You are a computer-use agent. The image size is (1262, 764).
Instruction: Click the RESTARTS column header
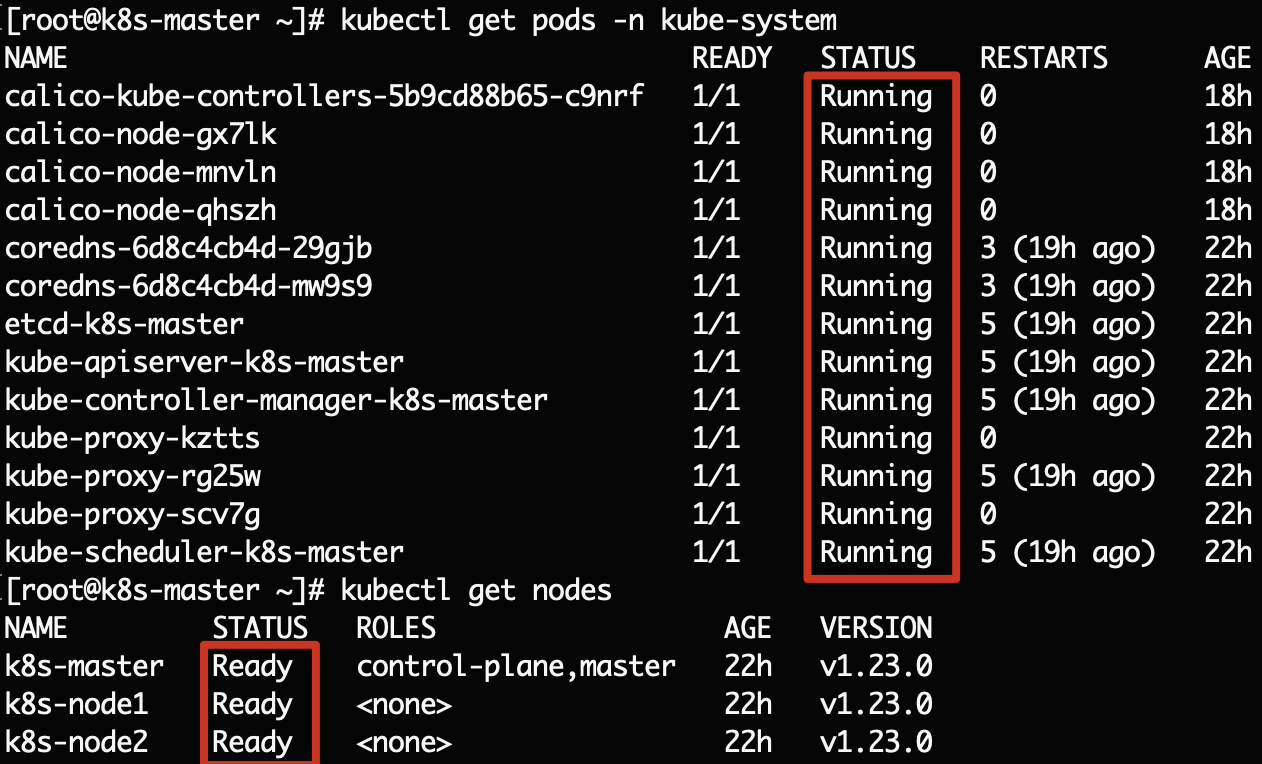click(x=1044, y=58)
